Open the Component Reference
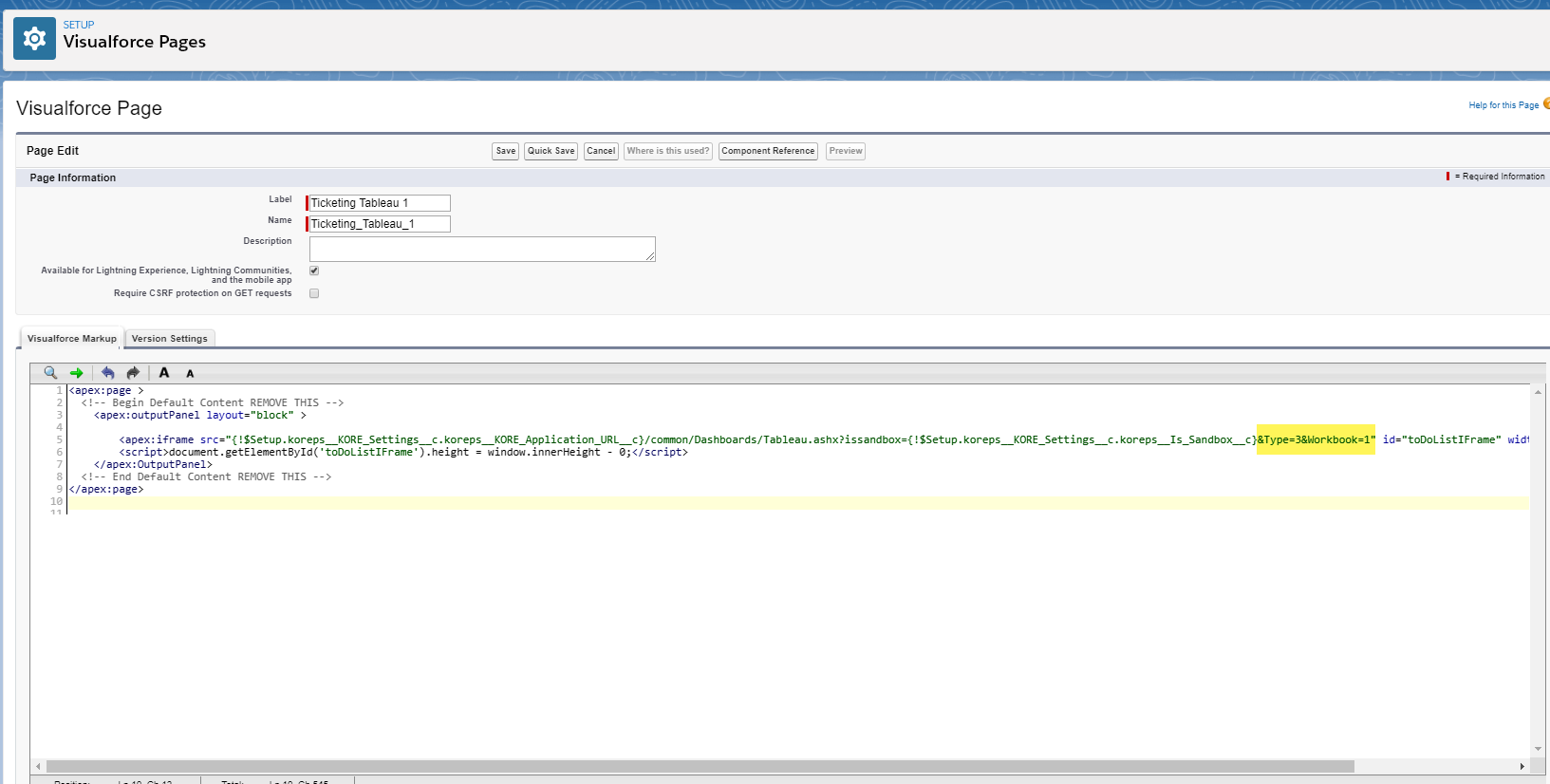The image size is (1550, 784). tap(768, 151)
